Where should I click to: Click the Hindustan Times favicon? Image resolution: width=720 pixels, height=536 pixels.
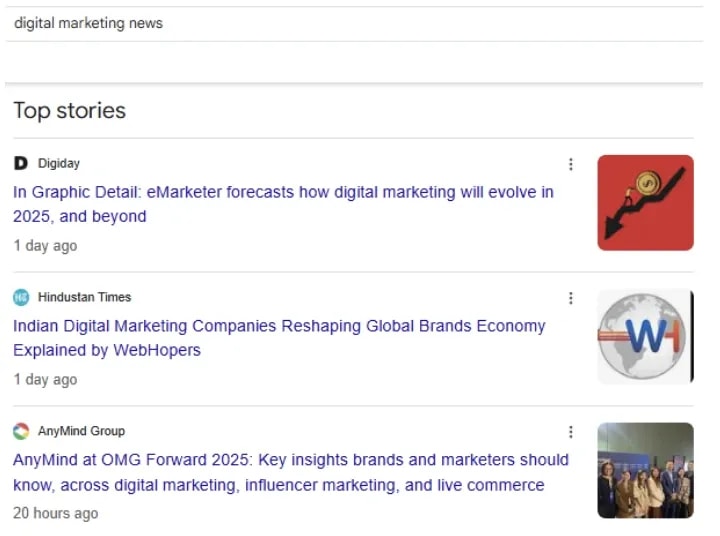21,297
